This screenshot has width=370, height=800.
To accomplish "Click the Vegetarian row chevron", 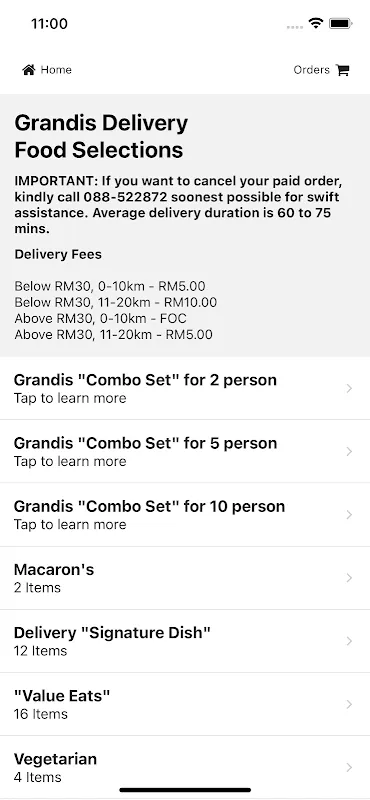I will 349,767.
